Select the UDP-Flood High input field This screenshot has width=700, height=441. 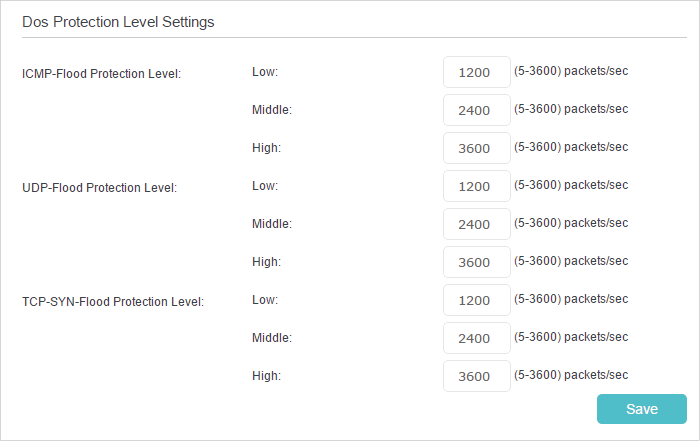pyautogui.click(x=477, y=262)
